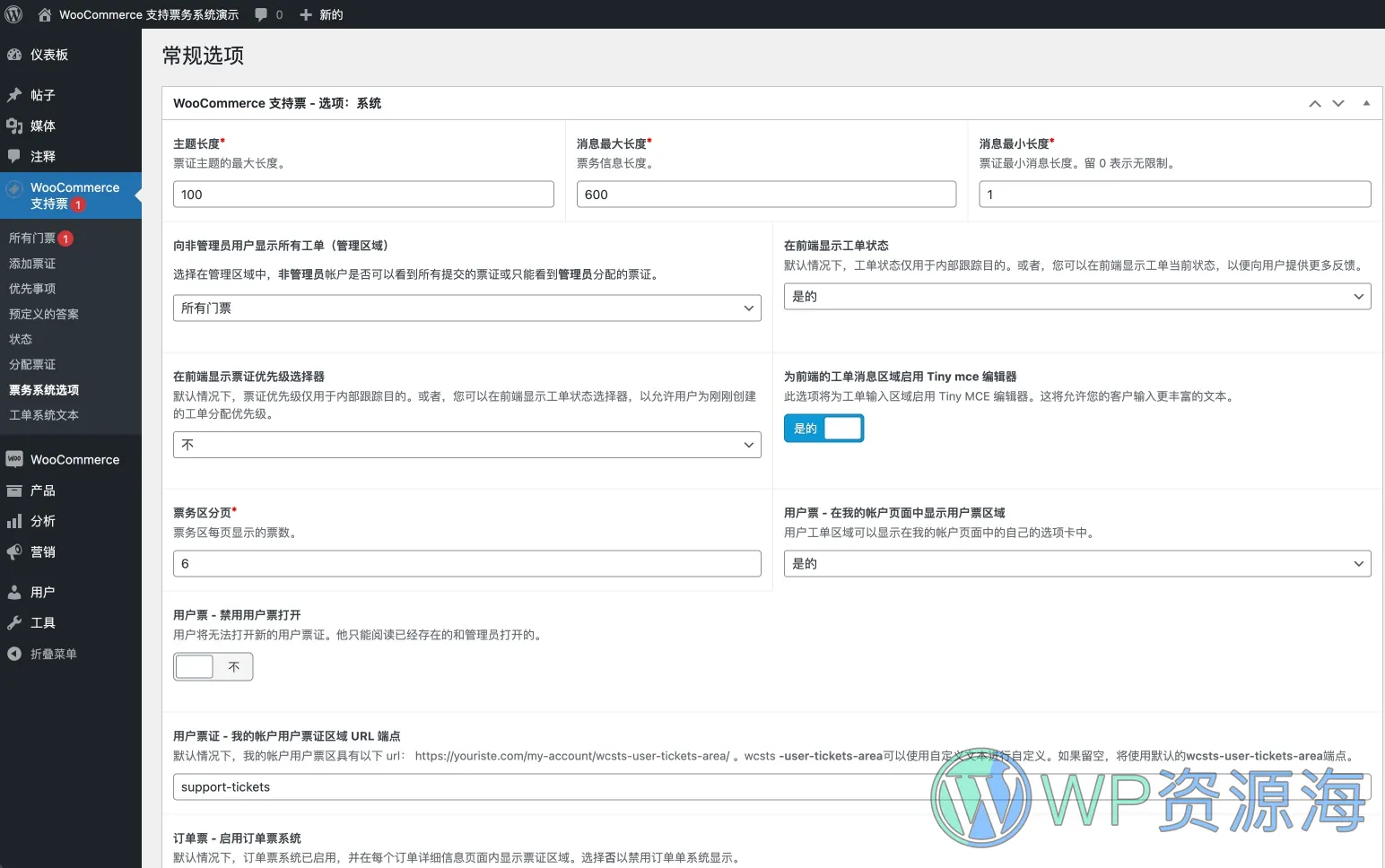This screenshot has height=868, width=1385.
Task: Click the 用户 person icon
Action: [x=14, y=592]
